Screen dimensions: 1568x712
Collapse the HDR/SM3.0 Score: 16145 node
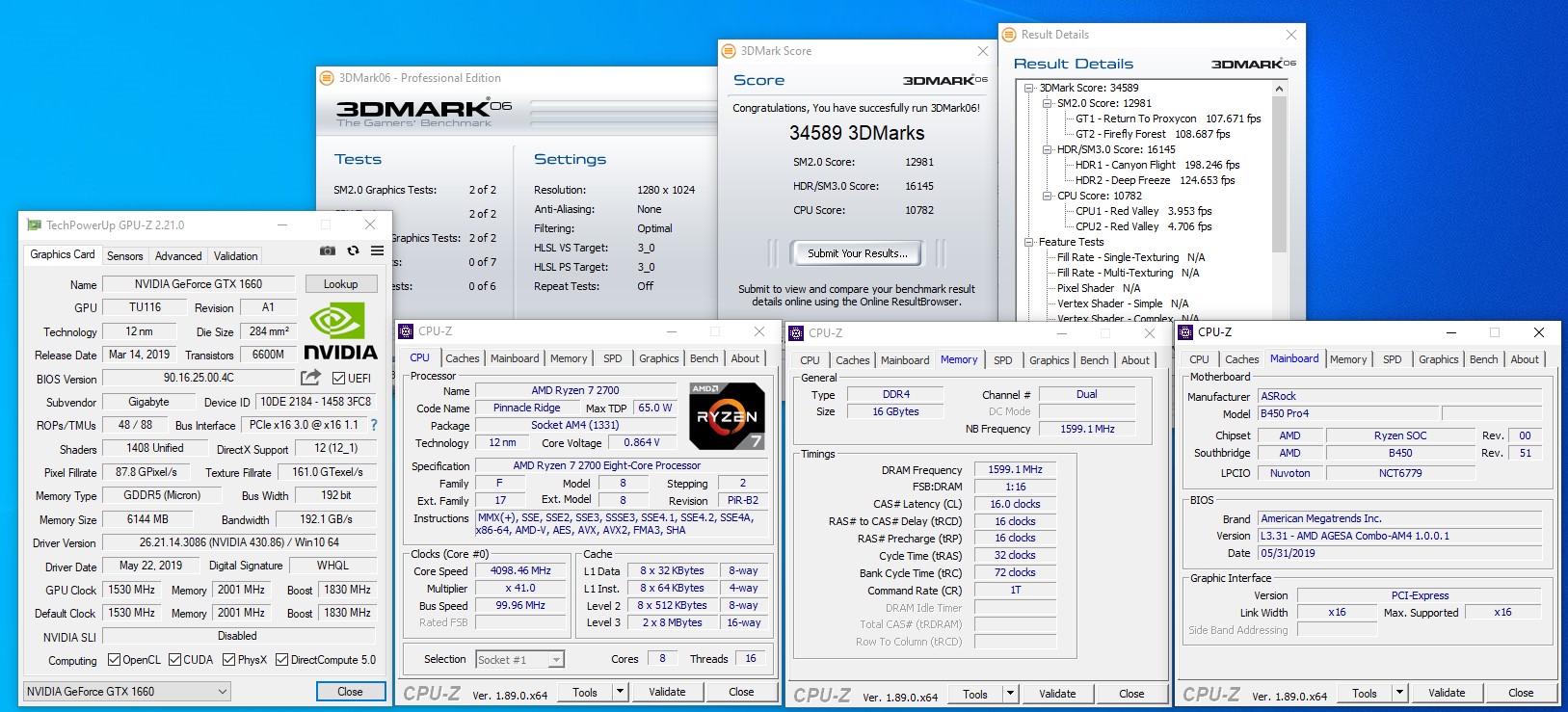[1048, 149]
